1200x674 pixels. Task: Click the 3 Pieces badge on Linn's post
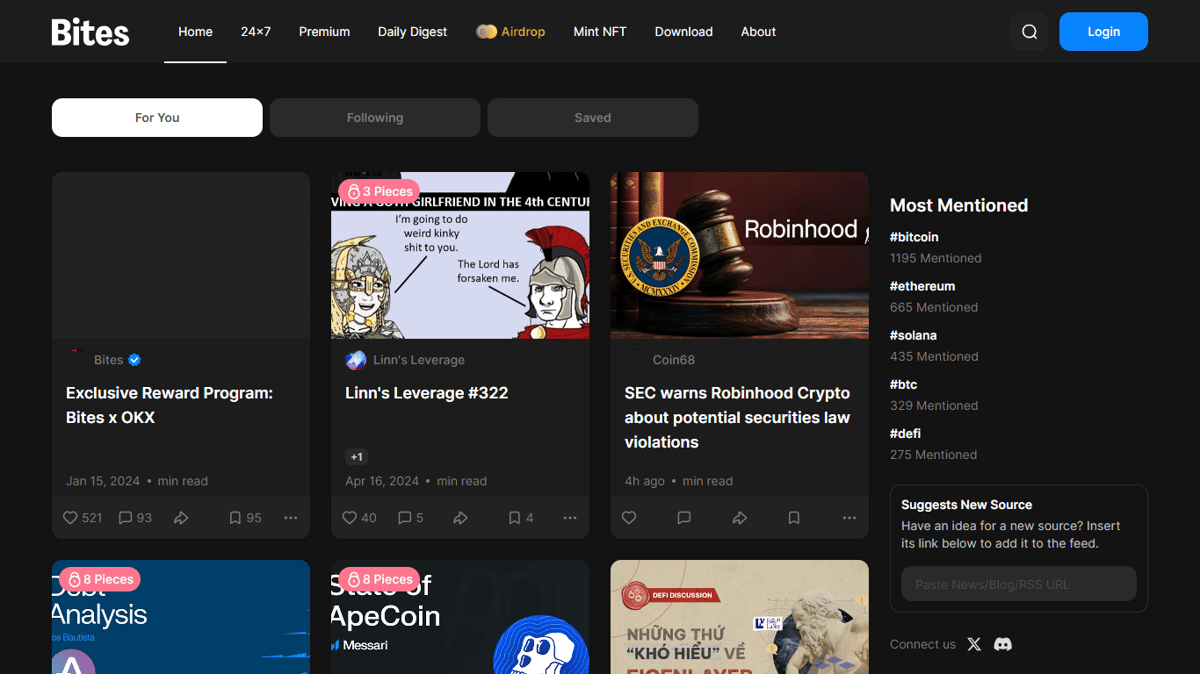point(379,191)
